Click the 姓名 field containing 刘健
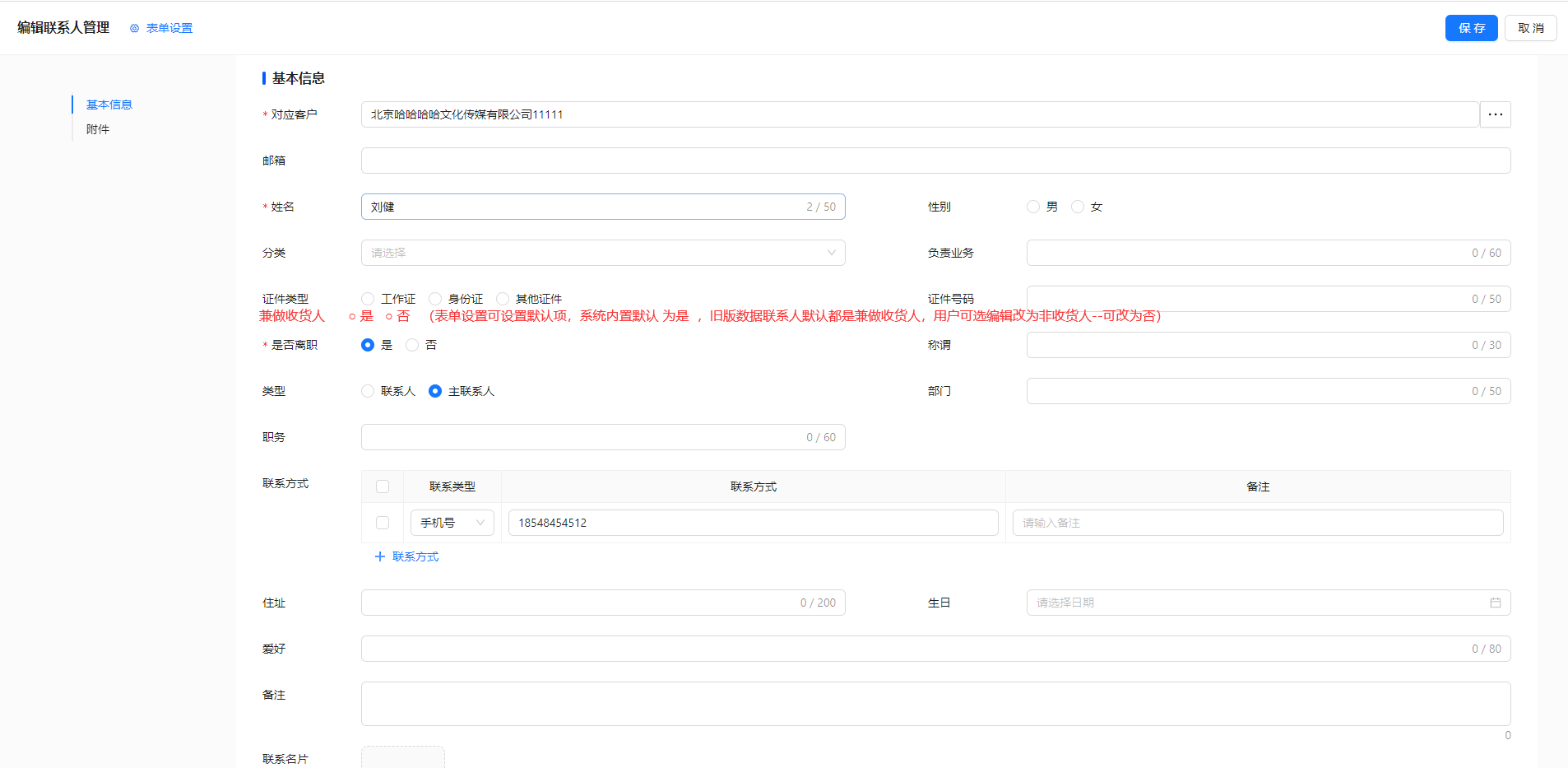The image size is (1568, 768). (603, 207)
